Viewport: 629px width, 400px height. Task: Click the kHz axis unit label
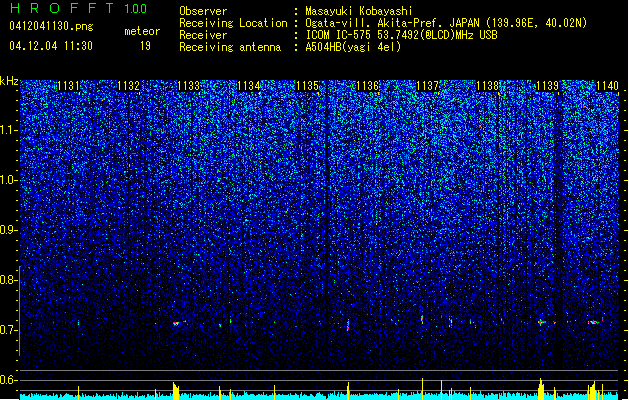click(9, 81)
